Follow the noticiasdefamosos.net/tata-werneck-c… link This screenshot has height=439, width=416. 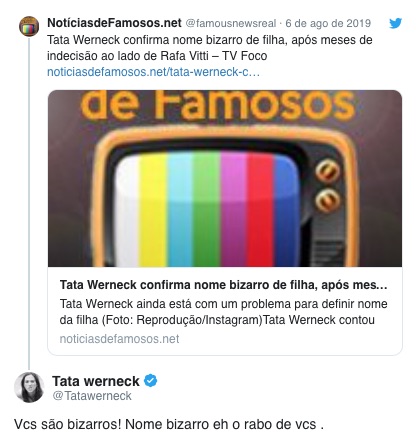tap(153, 72)
